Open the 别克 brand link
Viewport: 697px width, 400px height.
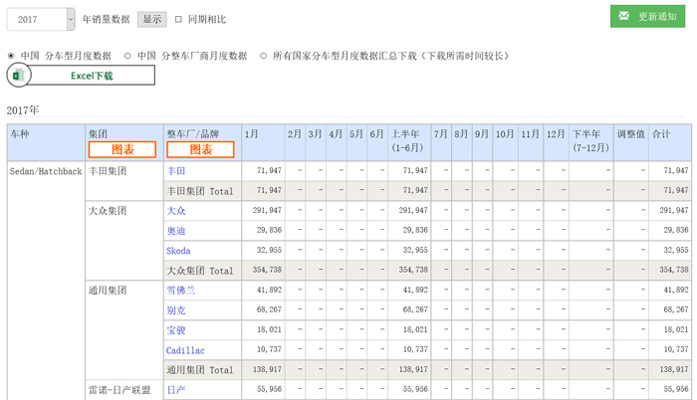click(176, 310)
